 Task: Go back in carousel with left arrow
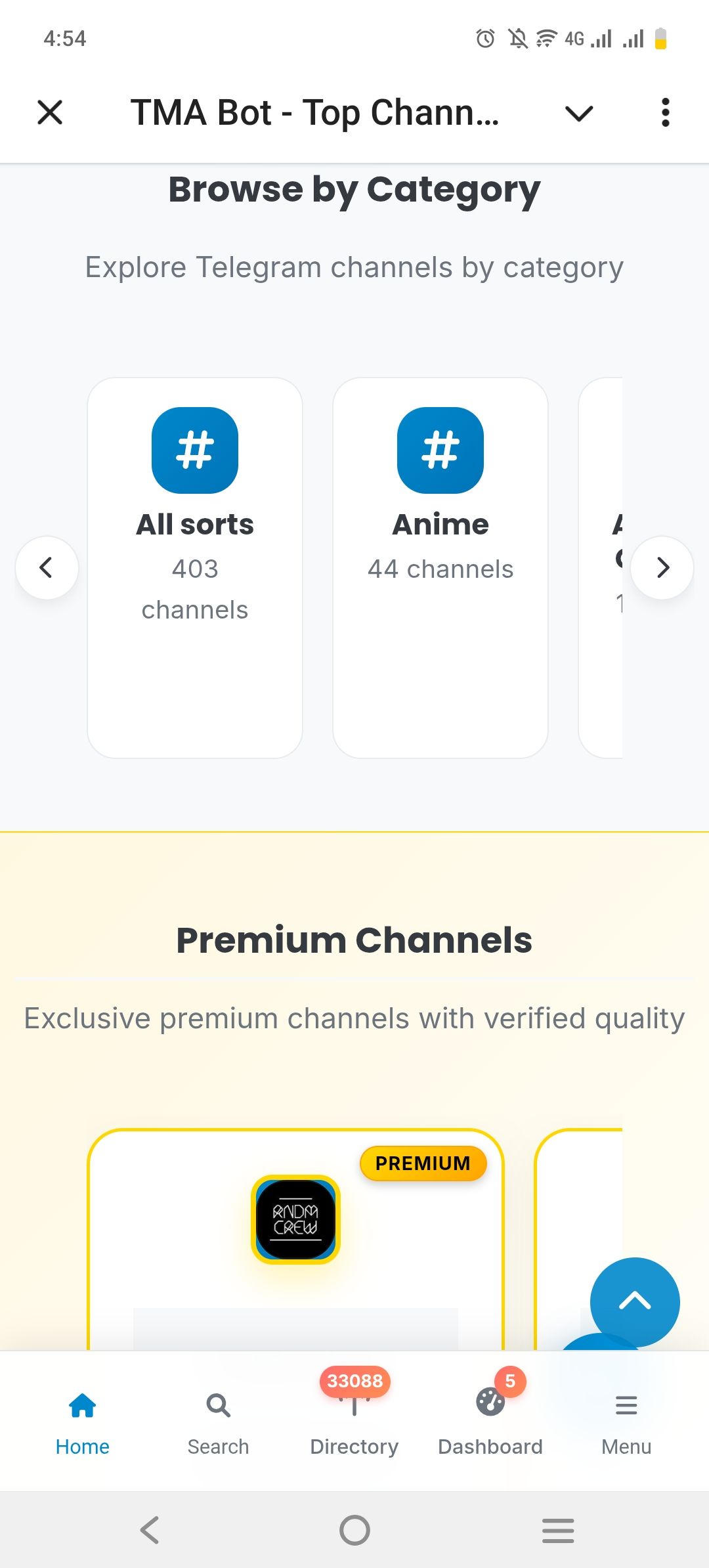click(x=47, y=568)
